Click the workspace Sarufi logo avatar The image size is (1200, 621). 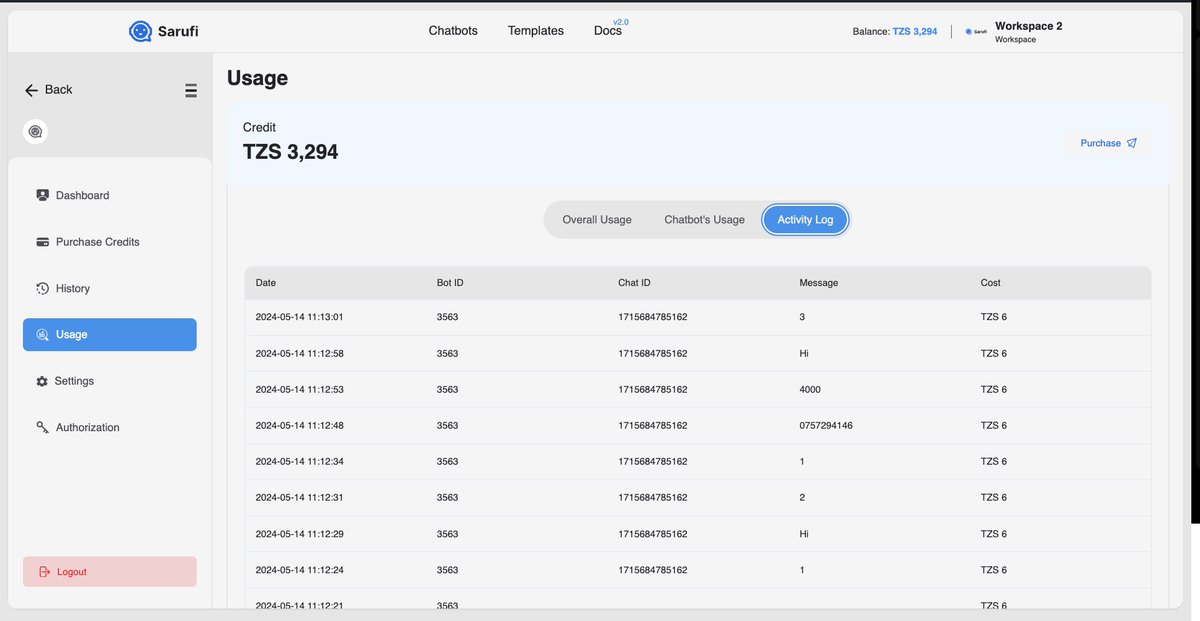[976, 32]
